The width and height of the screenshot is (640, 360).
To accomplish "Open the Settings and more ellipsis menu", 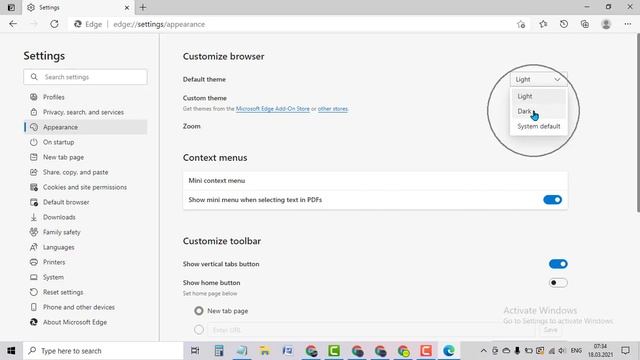I will coord(628,24).
